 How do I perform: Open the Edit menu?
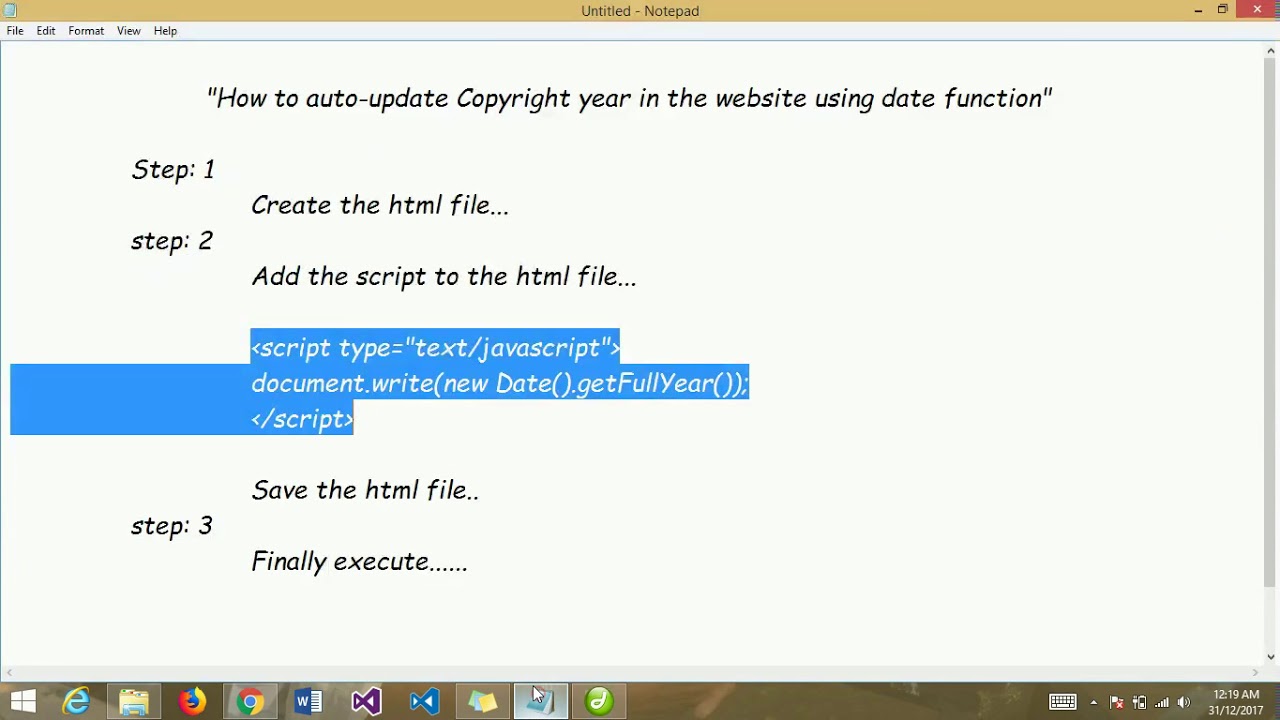point(46,31)
